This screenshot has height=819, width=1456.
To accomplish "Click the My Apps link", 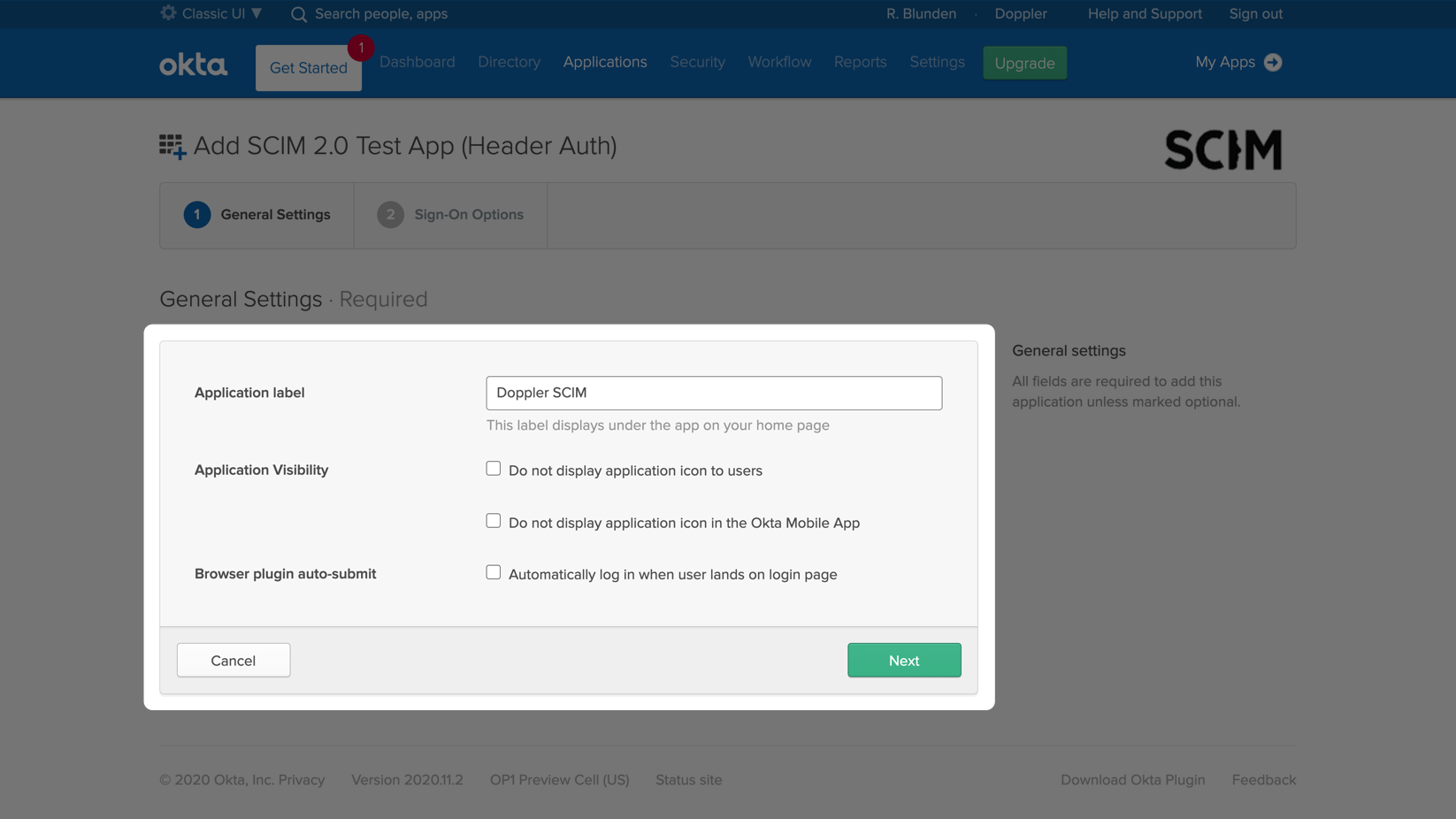I will [1225, 62].
